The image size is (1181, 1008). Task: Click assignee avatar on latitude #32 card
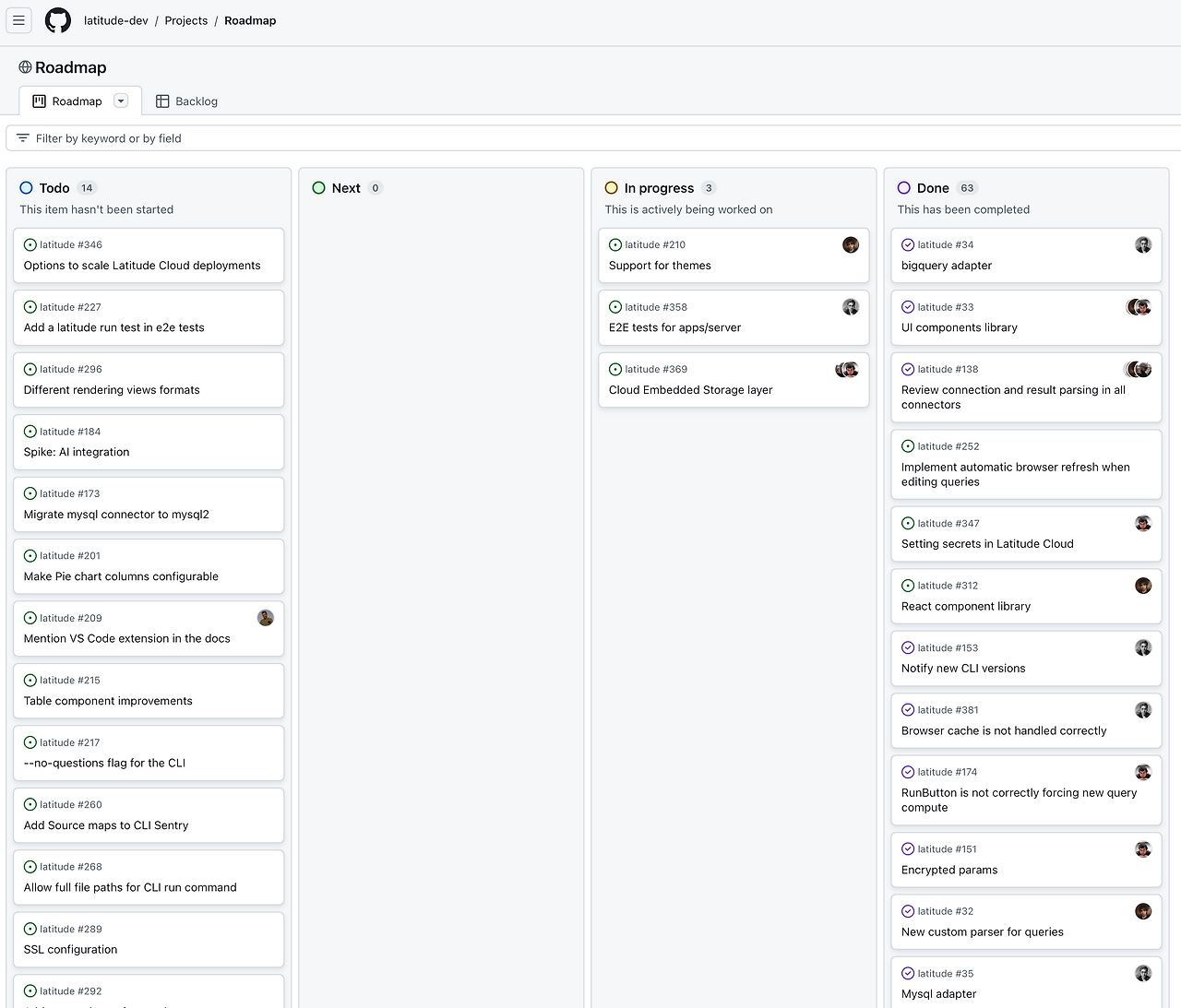tap(1143, 911)
